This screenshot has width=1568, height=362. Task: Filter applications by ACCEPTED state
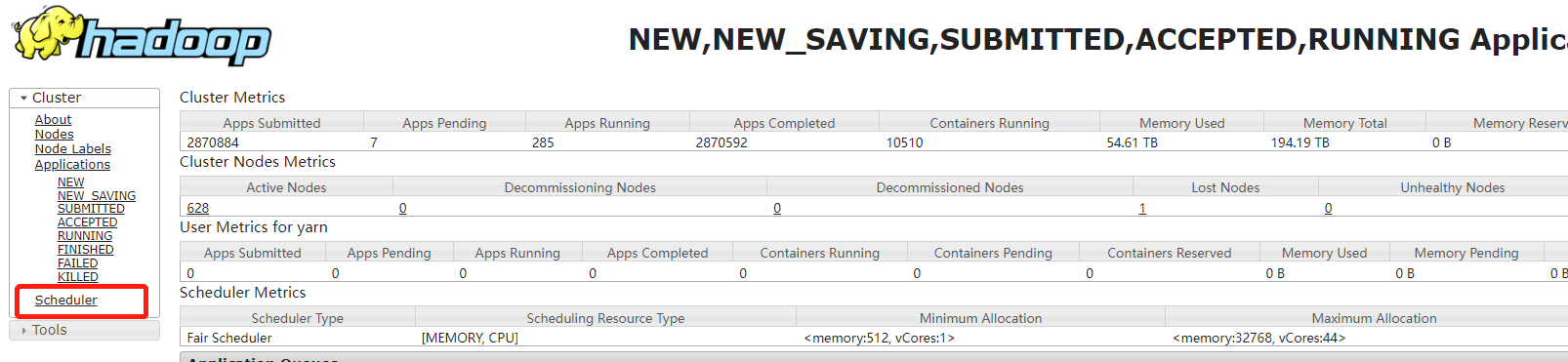(87, 222)
